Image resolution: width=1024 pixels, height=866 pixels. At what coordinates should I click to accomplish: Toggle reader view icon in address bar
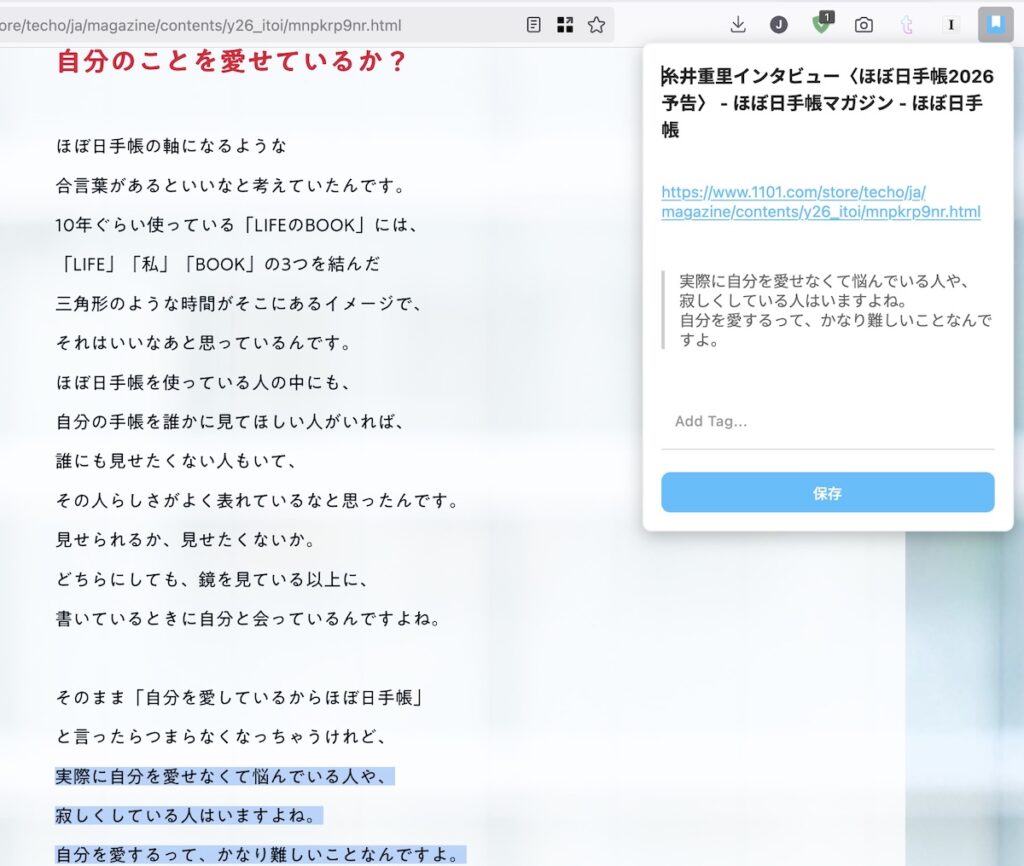pyautogui.click(x=534, y=25)
